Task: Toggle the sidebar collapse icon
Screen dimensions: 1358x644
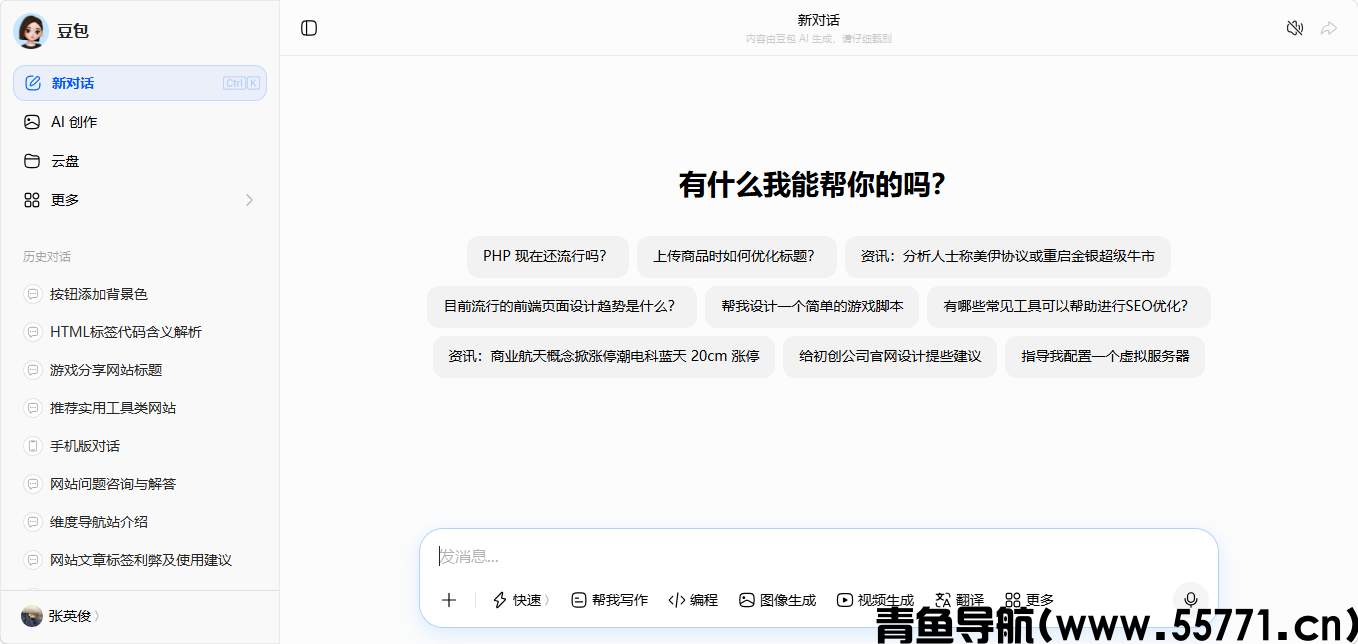Action: coord(309,28)
